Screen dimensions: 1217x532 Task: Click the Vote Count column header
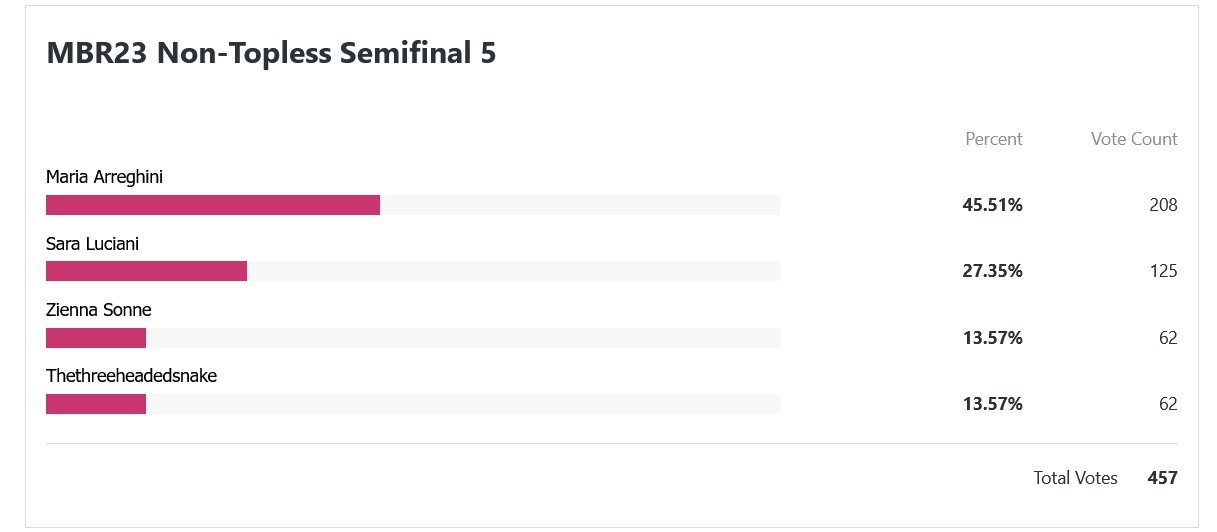click(1134, 139)
